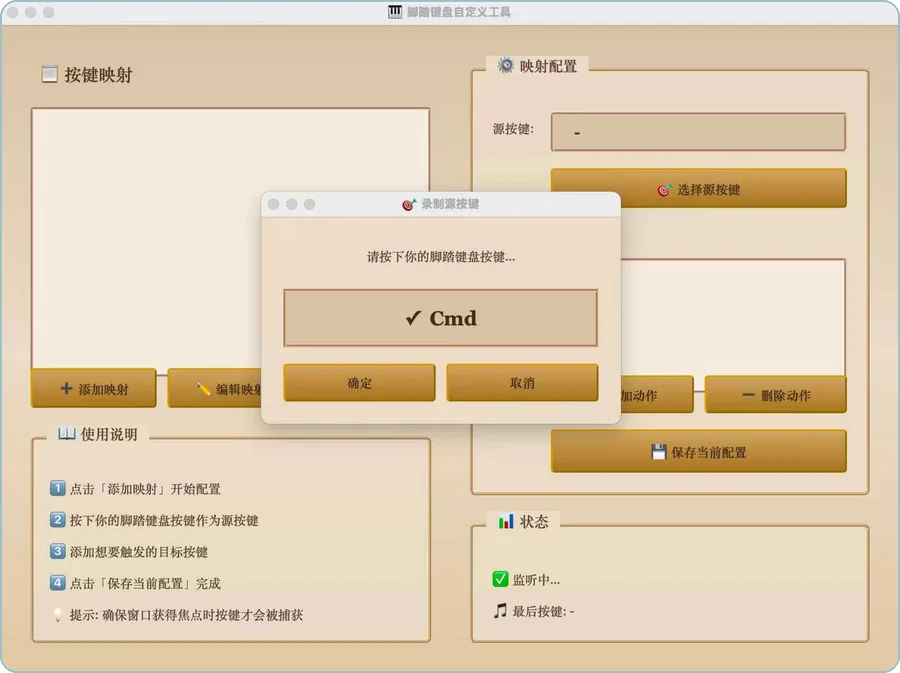Image resolution: width=900 pixels, height=673 pixels.
Task: Click the 添加映射 button
Action: (94, 388)
